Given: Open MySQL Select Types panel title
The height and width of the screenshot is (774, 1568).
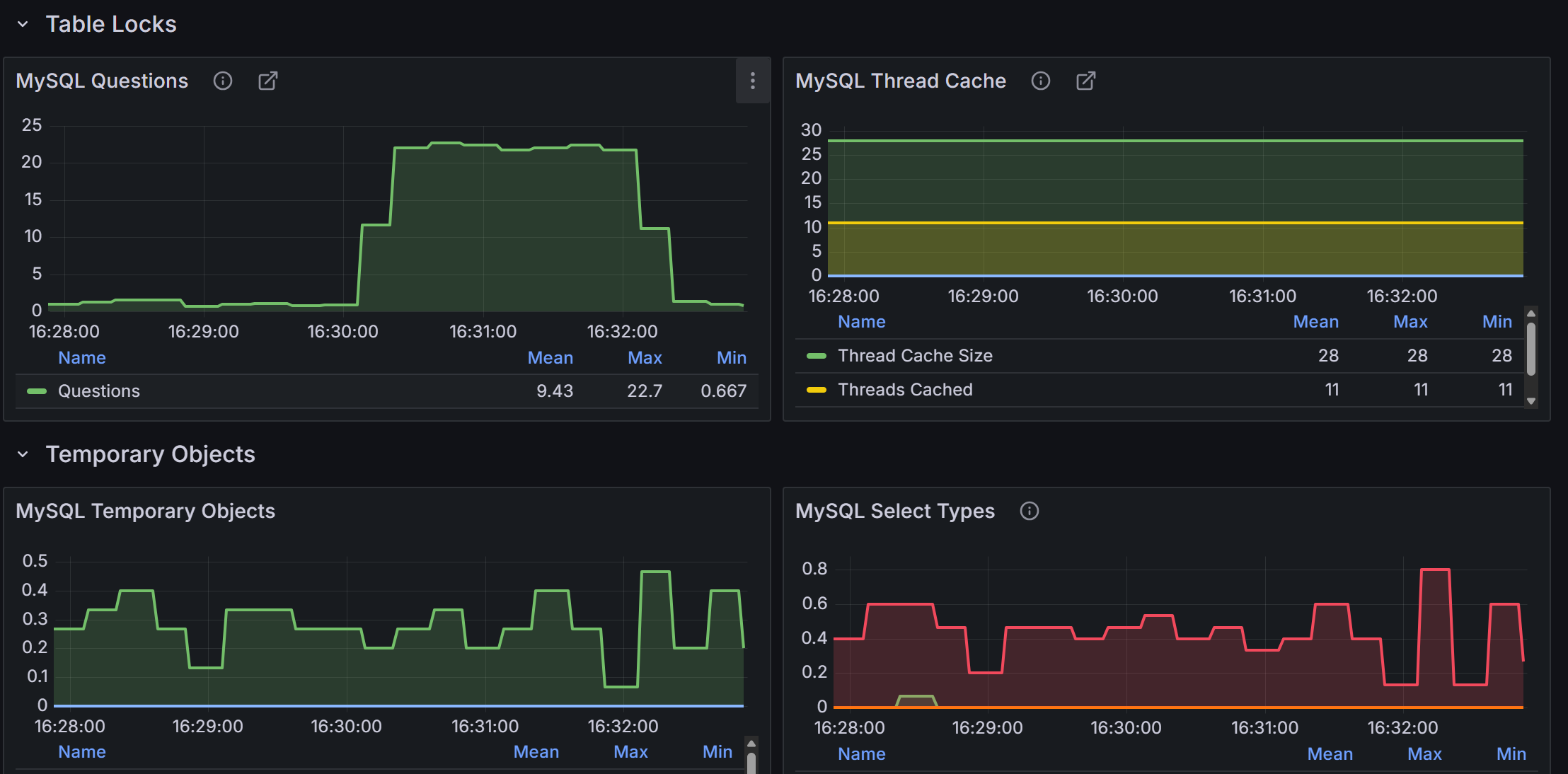Looking at the screenshot, I should click(895, 511).
